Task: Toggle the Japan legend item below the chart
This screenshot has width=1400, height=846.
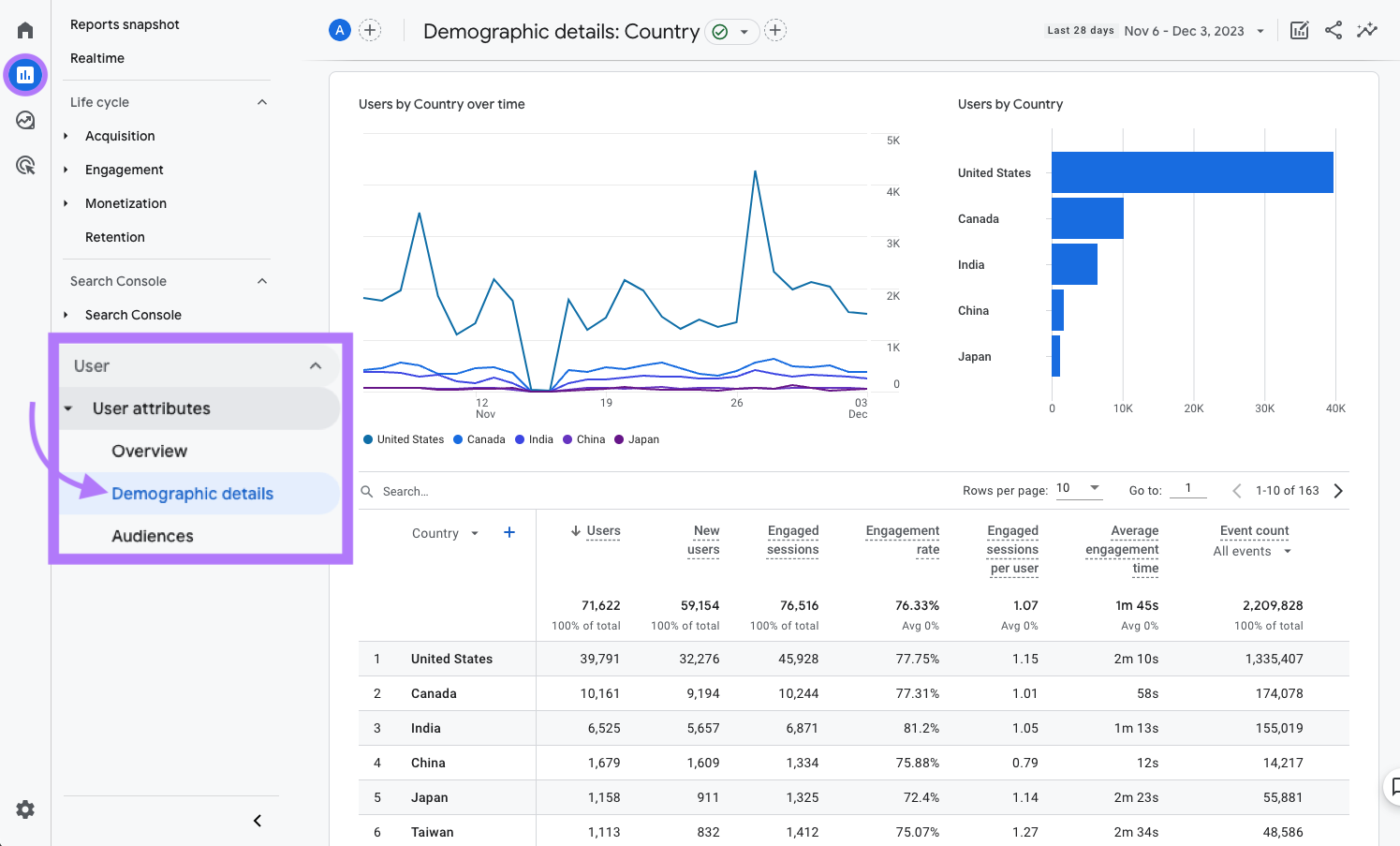Action: tap(636, 439)
